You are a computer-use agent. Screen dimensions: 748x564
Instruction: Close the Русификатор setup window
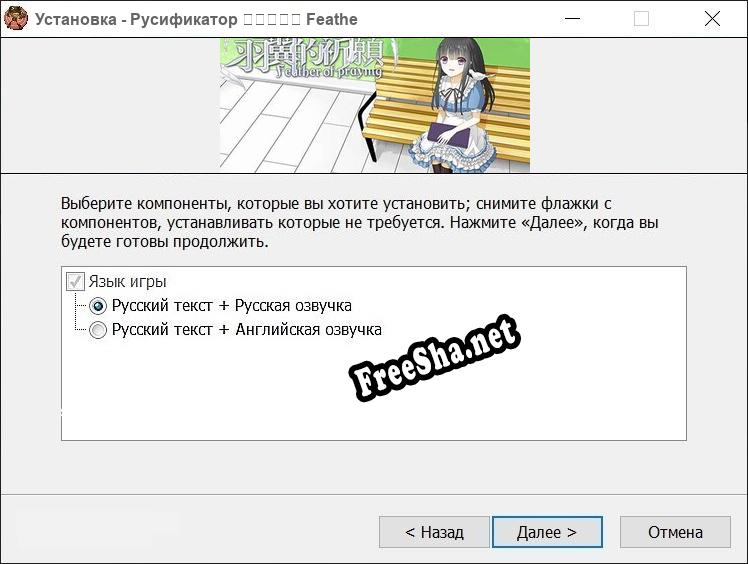point(712,19)
